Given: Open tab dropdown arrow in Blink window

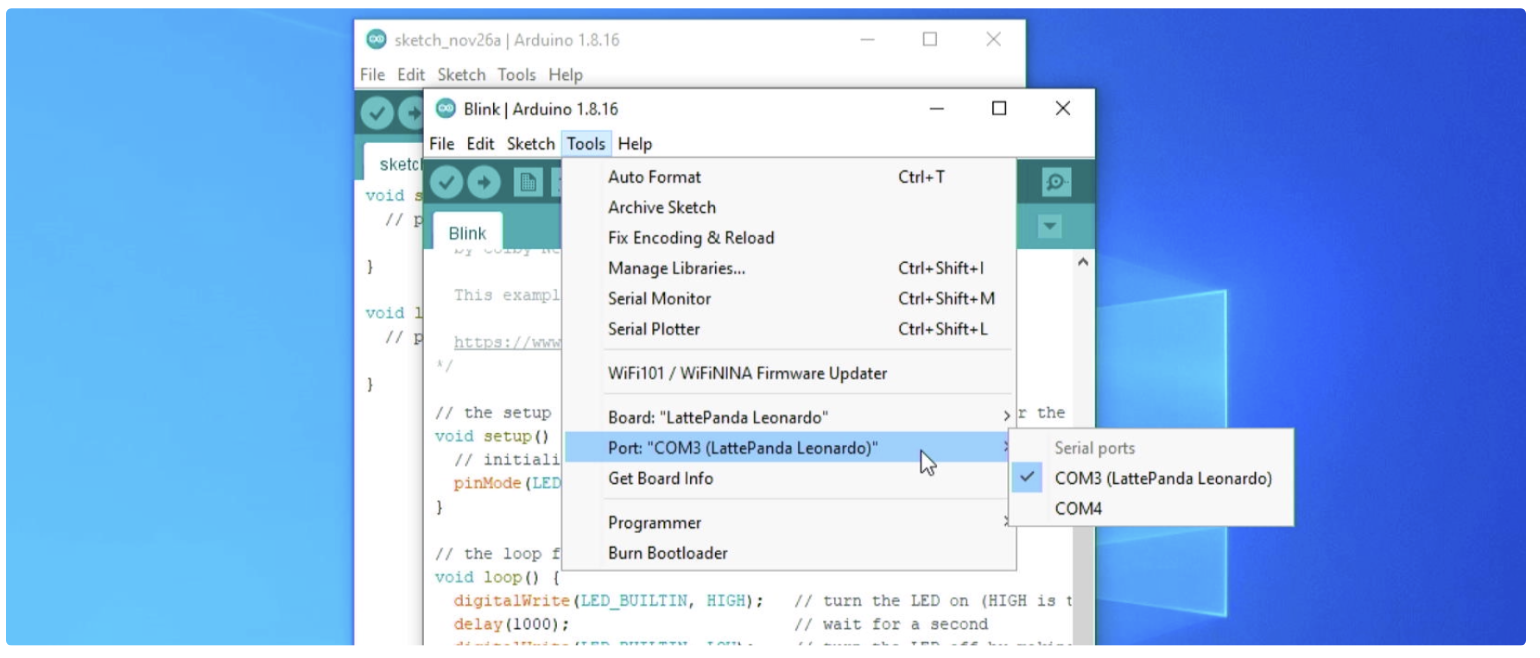Looking at the screenshot, I should coord(1049,227).
